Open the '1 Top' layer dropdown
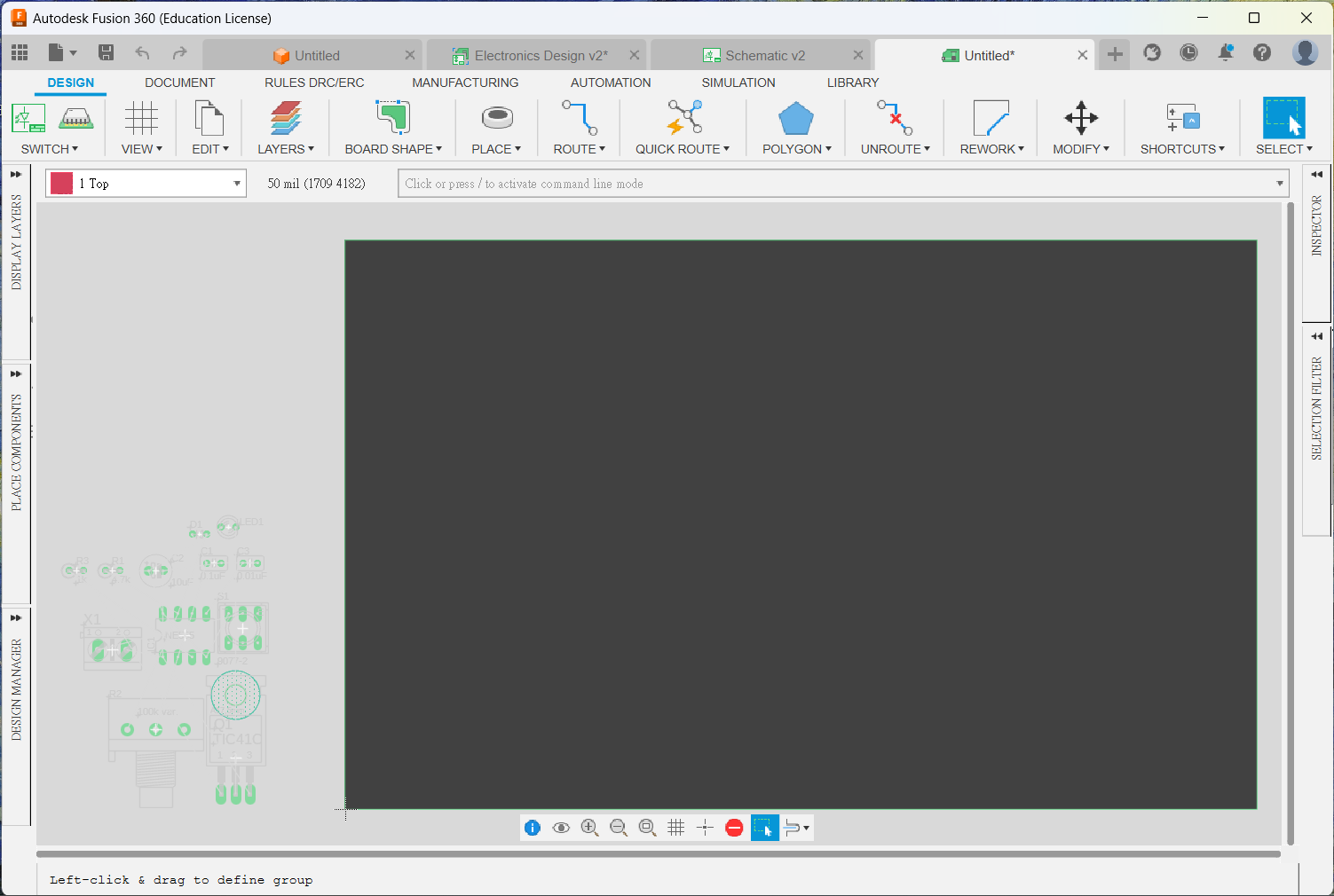This screenshot has width=1334, height=896. tap(236, 184)
